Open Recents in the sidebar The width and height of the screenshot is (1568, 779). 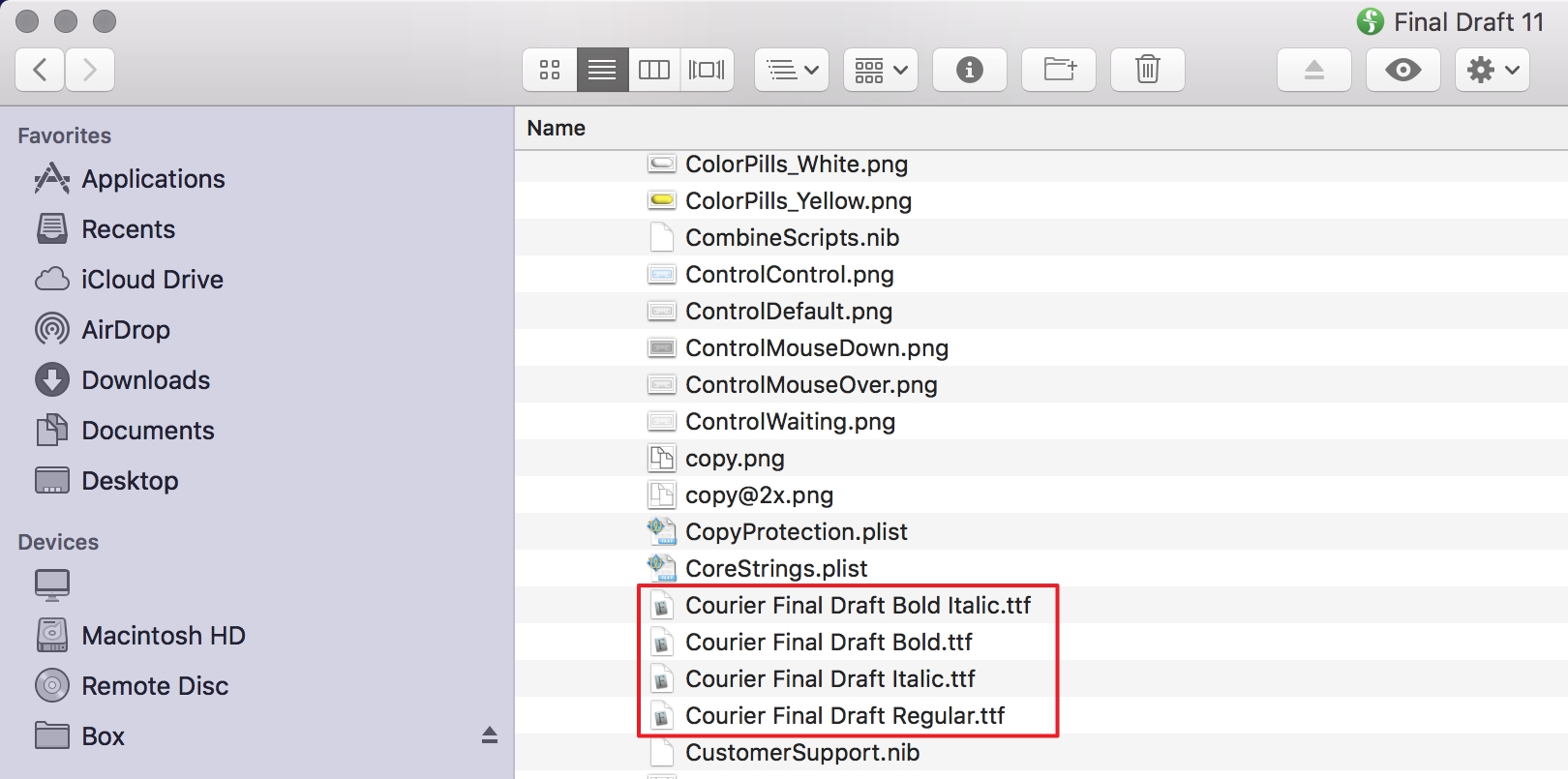coord(128,229)
